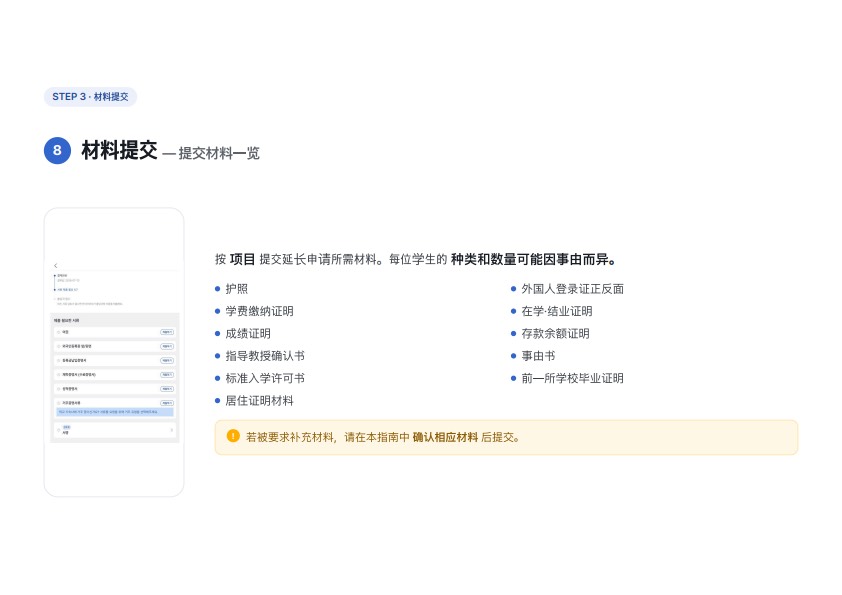Click the blue number 8 circle badge

click(x=57, y=150)
